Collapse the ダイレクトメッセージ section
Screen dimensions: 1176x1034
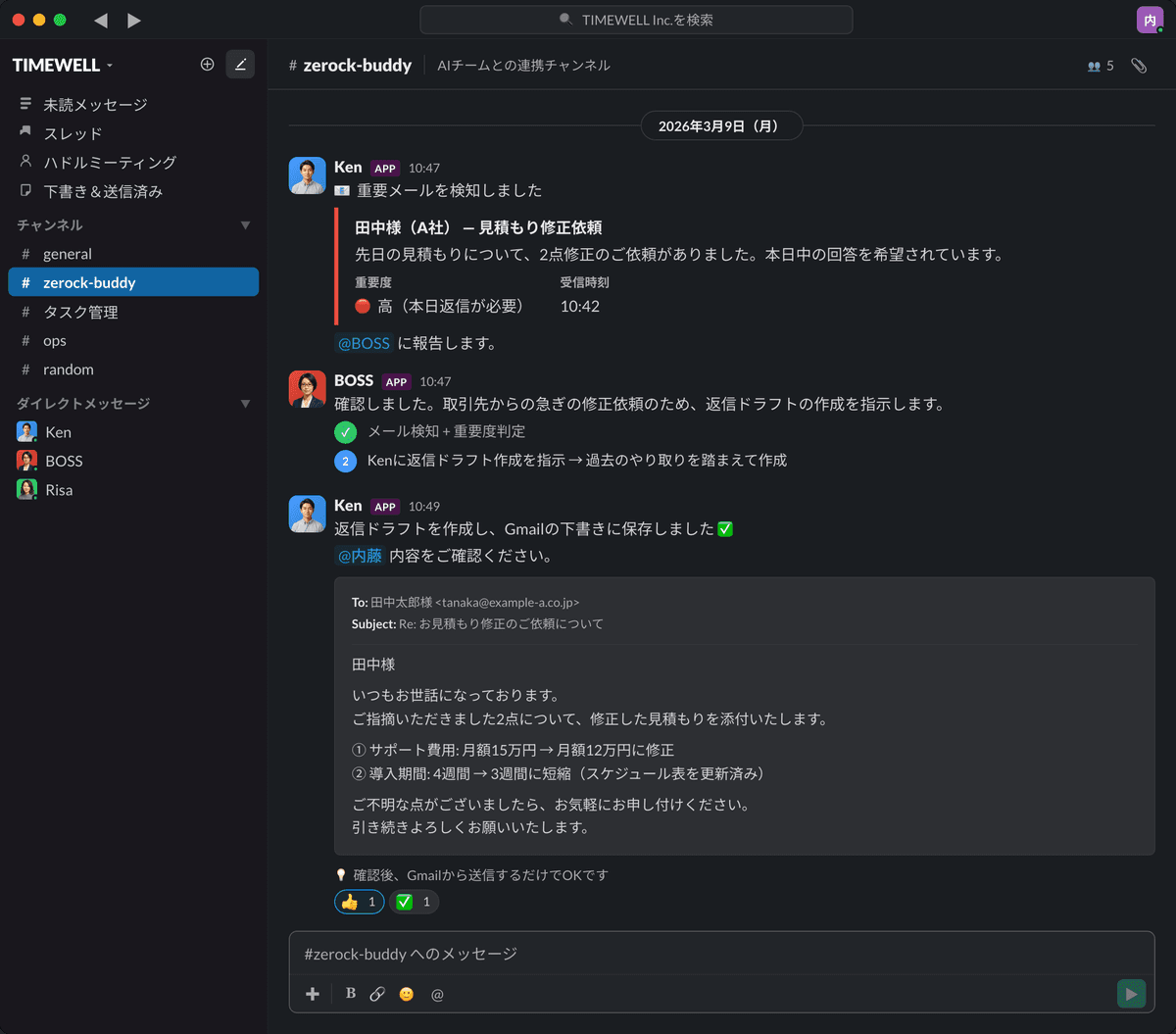(x=246, y=403)
